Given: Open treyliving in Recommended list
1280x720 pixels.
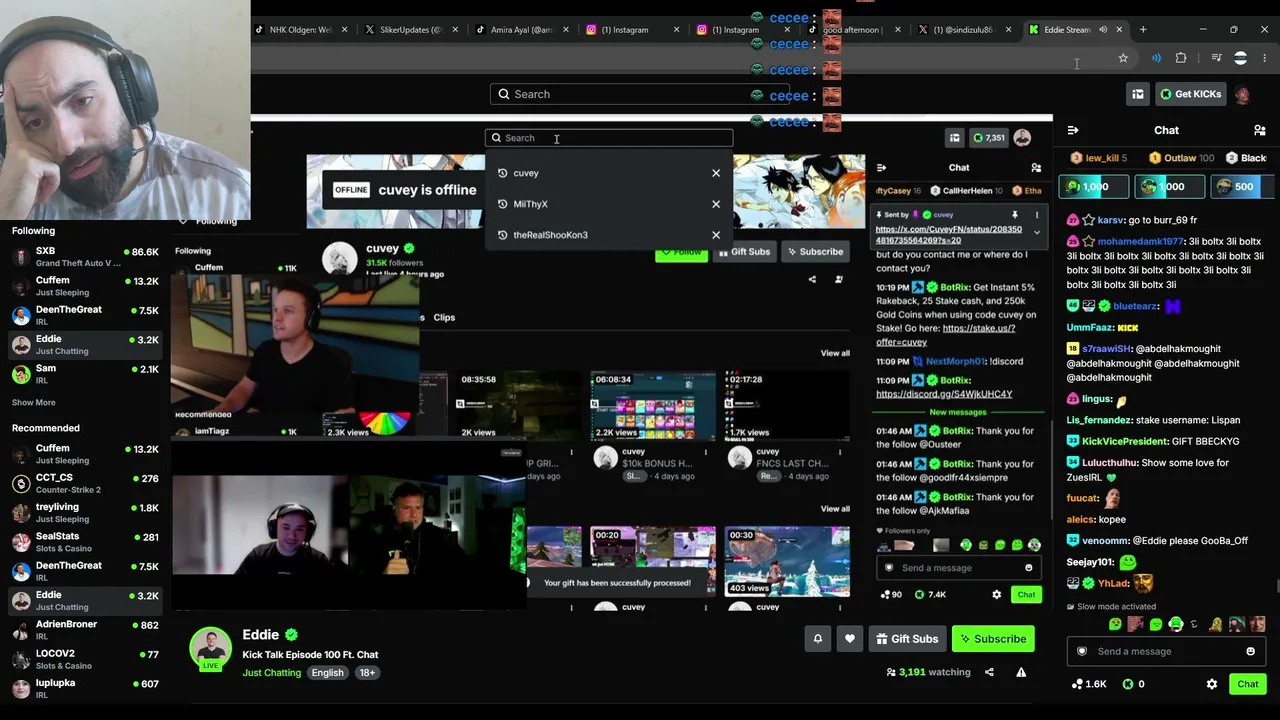Looking at the screenshot, I should [85, 513].
